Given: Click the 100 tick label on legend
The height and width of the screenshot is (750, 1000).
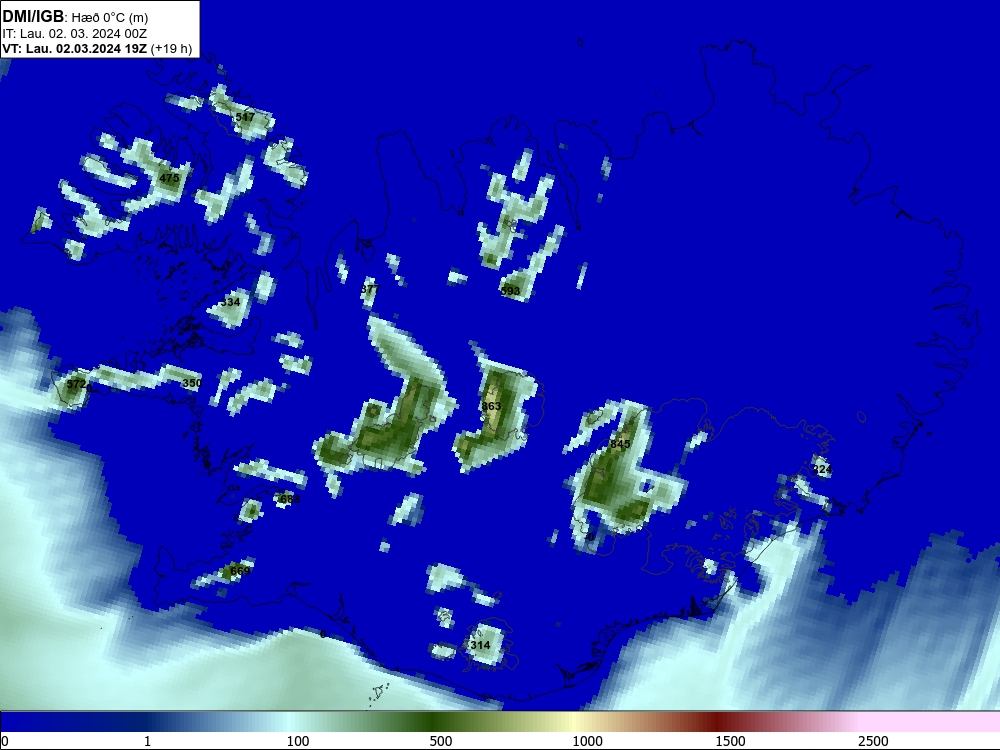Looking at the screenshot, I should (x=298, y=741).
